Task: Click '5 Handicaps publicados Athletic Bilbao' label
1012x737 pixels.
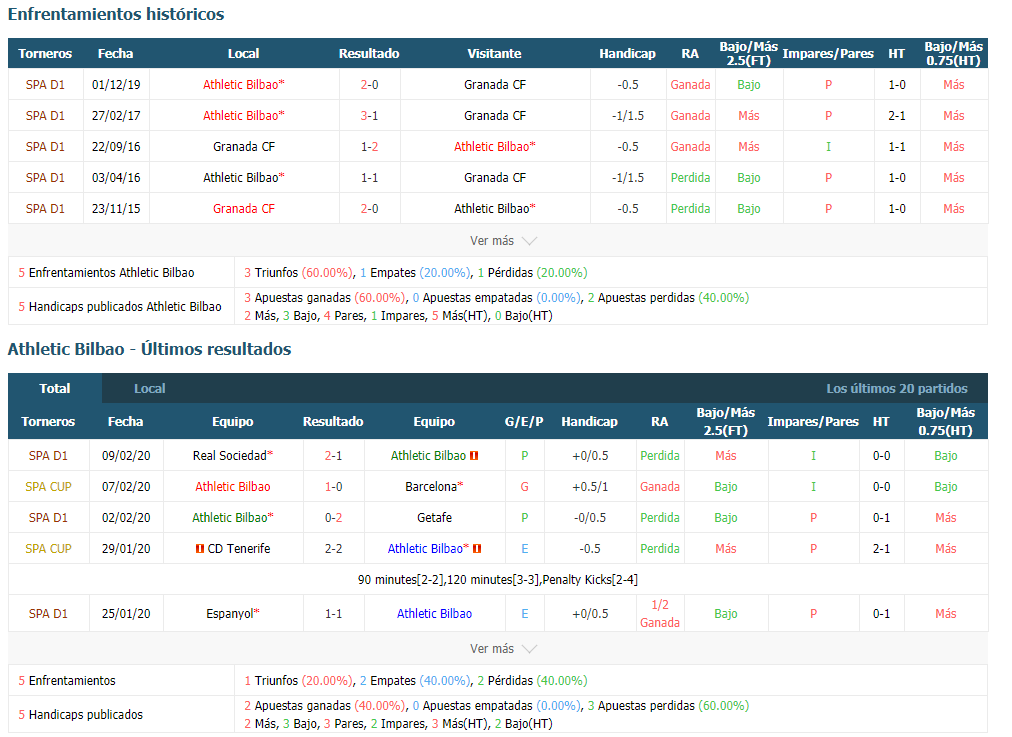Action: (120, 307)
